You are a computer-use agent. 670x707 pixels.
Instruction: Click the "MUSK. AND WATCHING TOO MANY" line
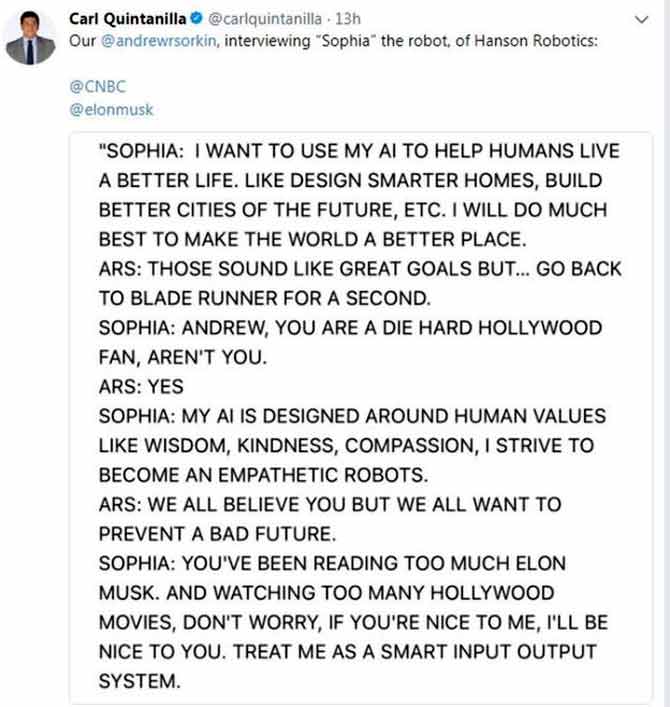coord(326,593)
